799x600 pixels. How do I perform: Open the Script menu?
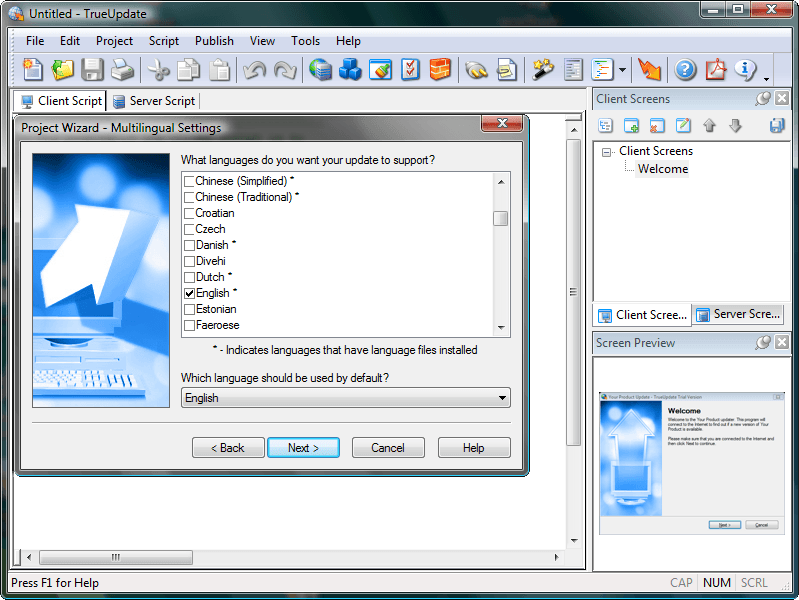point(164,41)
